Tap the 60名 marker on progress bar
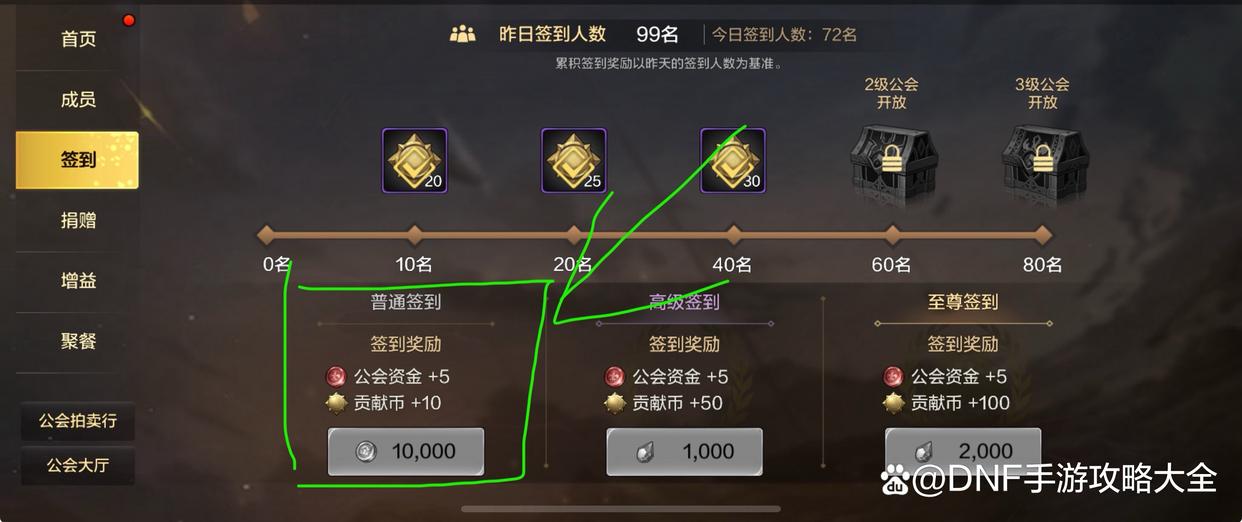 point(892,235)
